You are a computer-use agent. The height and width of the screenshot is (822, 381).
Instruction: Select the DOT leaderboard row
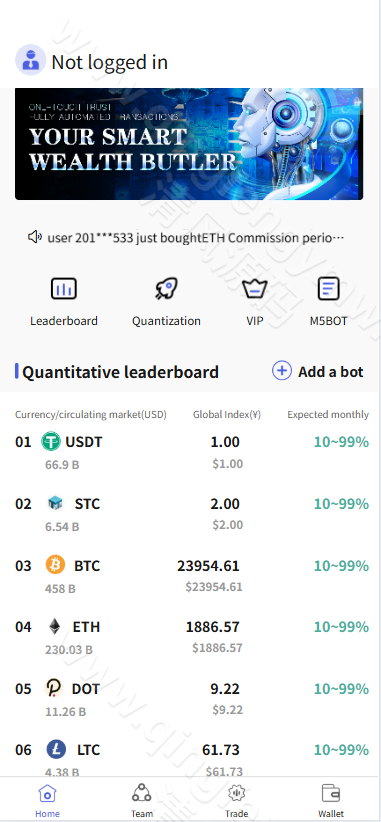point(191,698)
